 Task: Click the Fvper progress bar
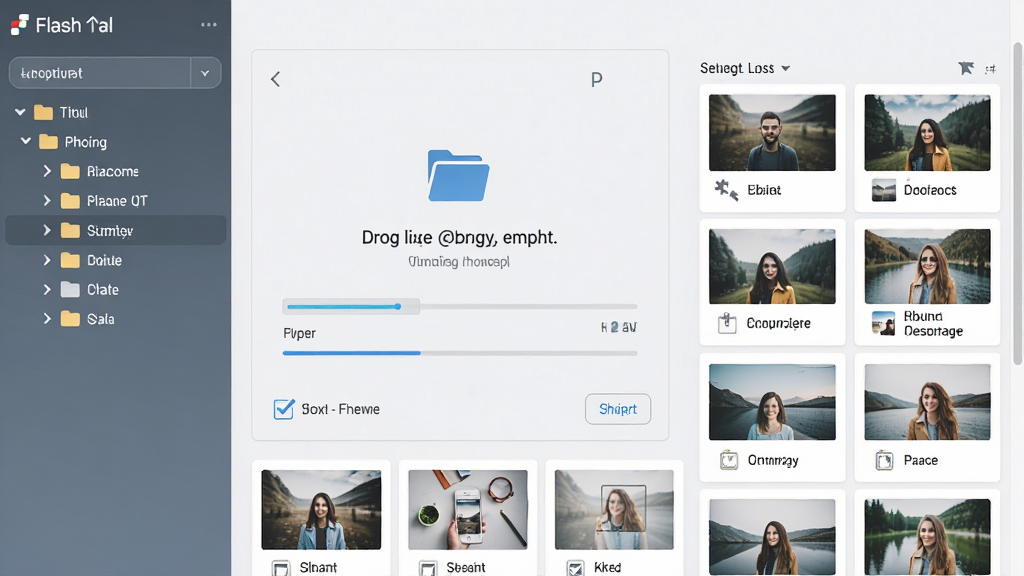(x=460, y=353)
